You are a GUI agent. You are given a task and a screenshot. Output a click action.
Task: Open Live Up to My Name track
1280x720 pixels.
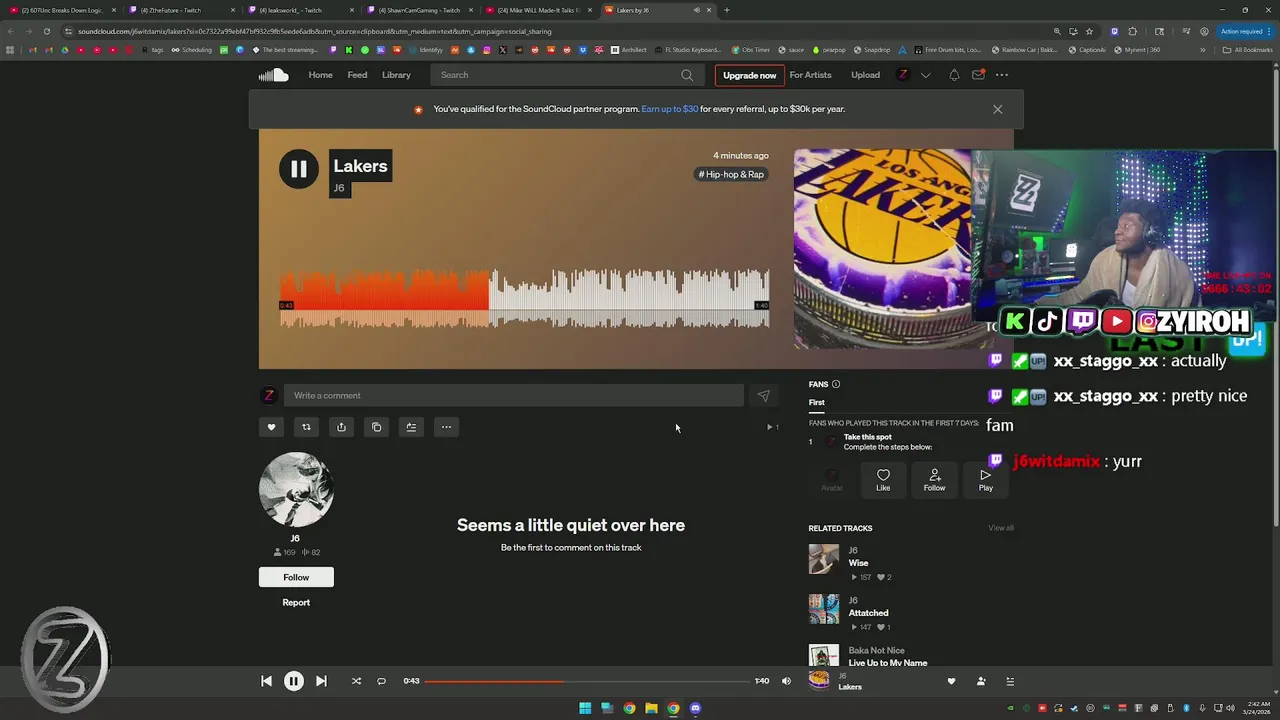coord(887,663)
